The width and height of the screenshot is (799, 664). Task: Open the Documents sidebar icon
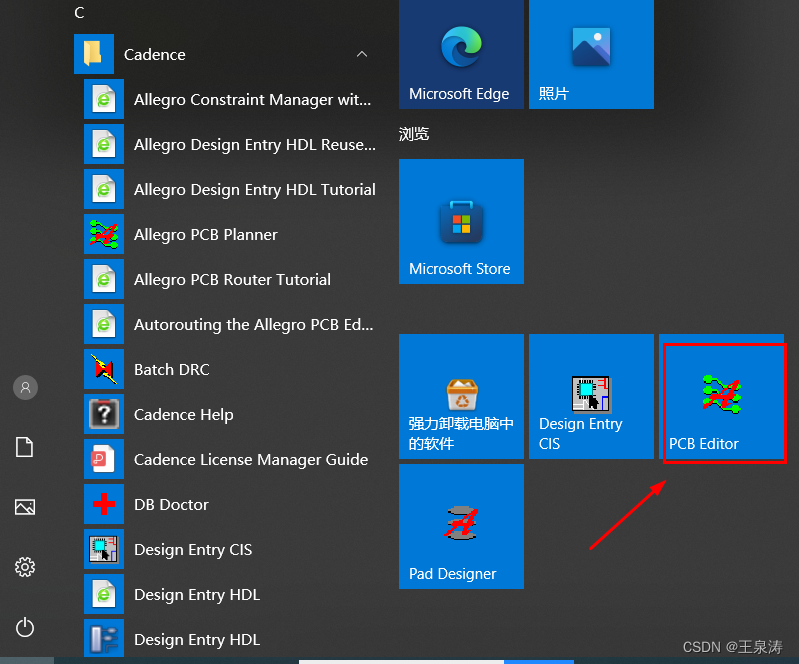(24, 447)
